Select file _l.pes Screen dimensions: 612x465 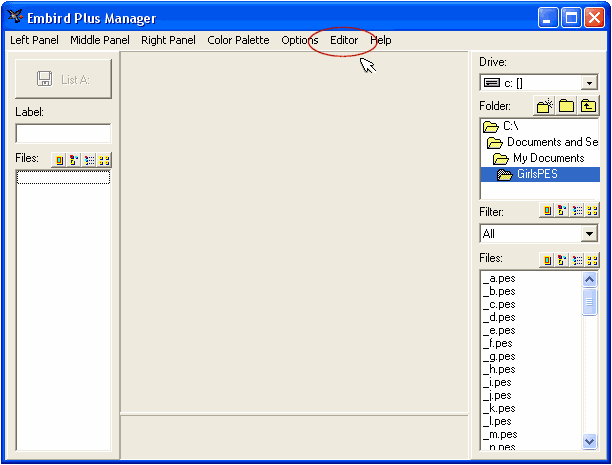[x=497, y=421]
